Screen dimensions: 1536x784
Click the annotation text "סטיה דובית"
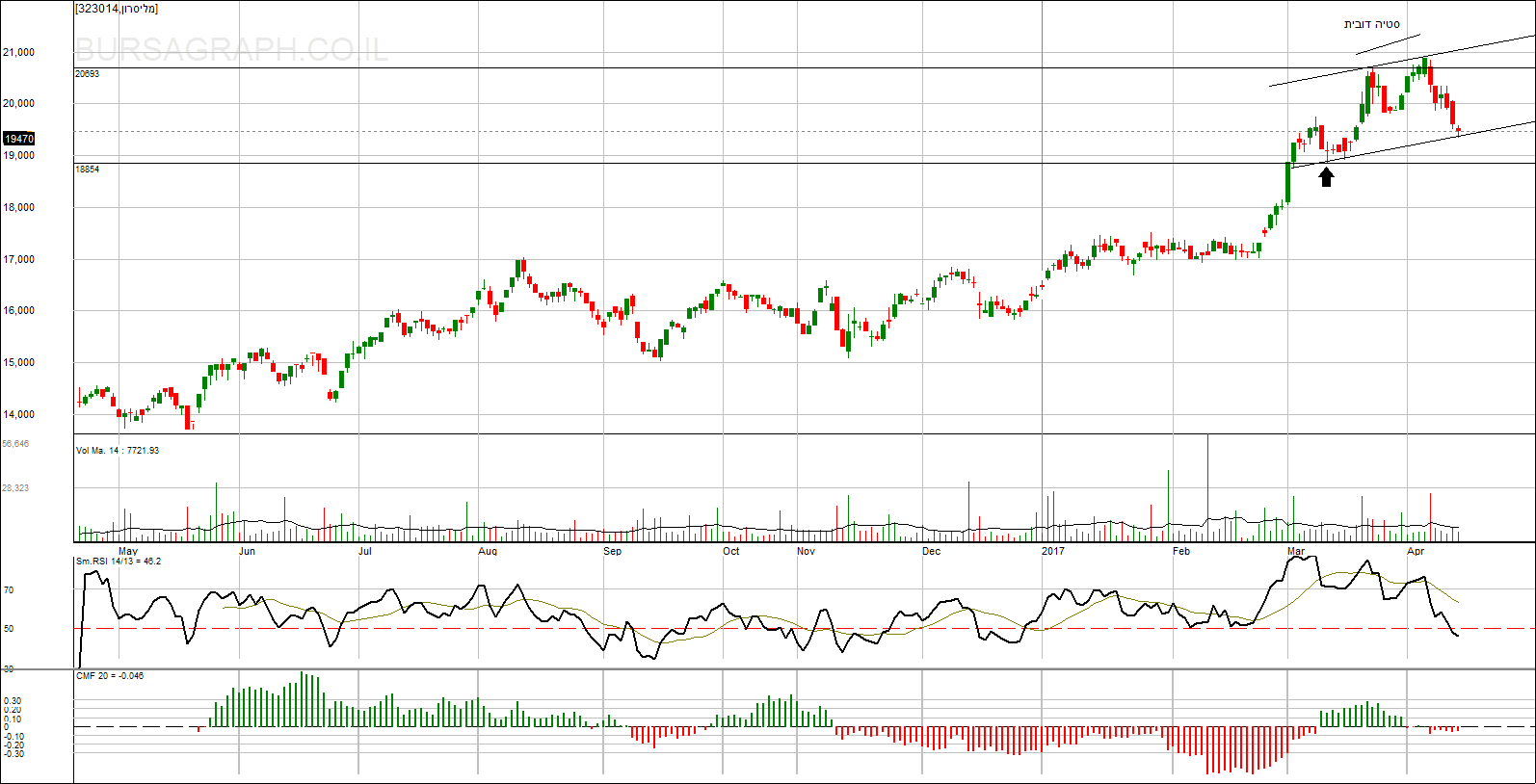[x=1372, y=24]
